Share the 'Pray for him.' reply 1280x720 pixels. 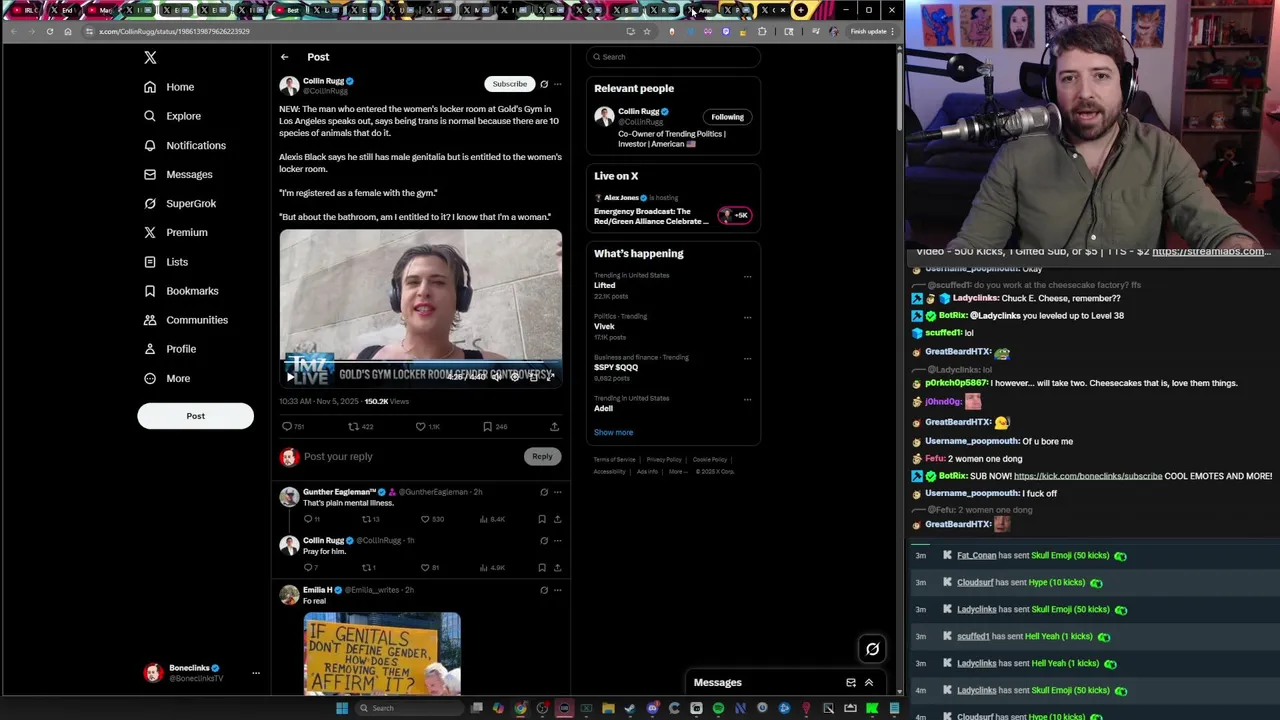(x=557, y=568)
